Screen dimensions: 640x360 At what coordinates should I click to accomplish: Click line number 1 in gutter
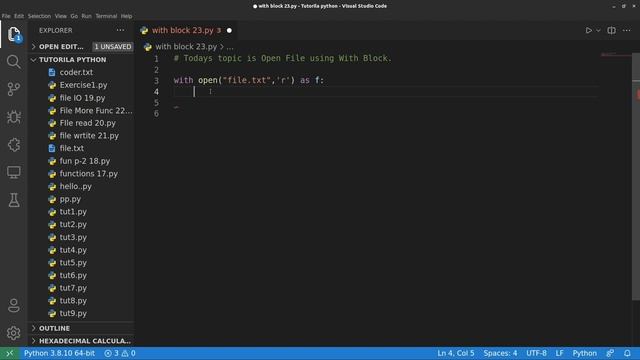[x=156, y=58]
